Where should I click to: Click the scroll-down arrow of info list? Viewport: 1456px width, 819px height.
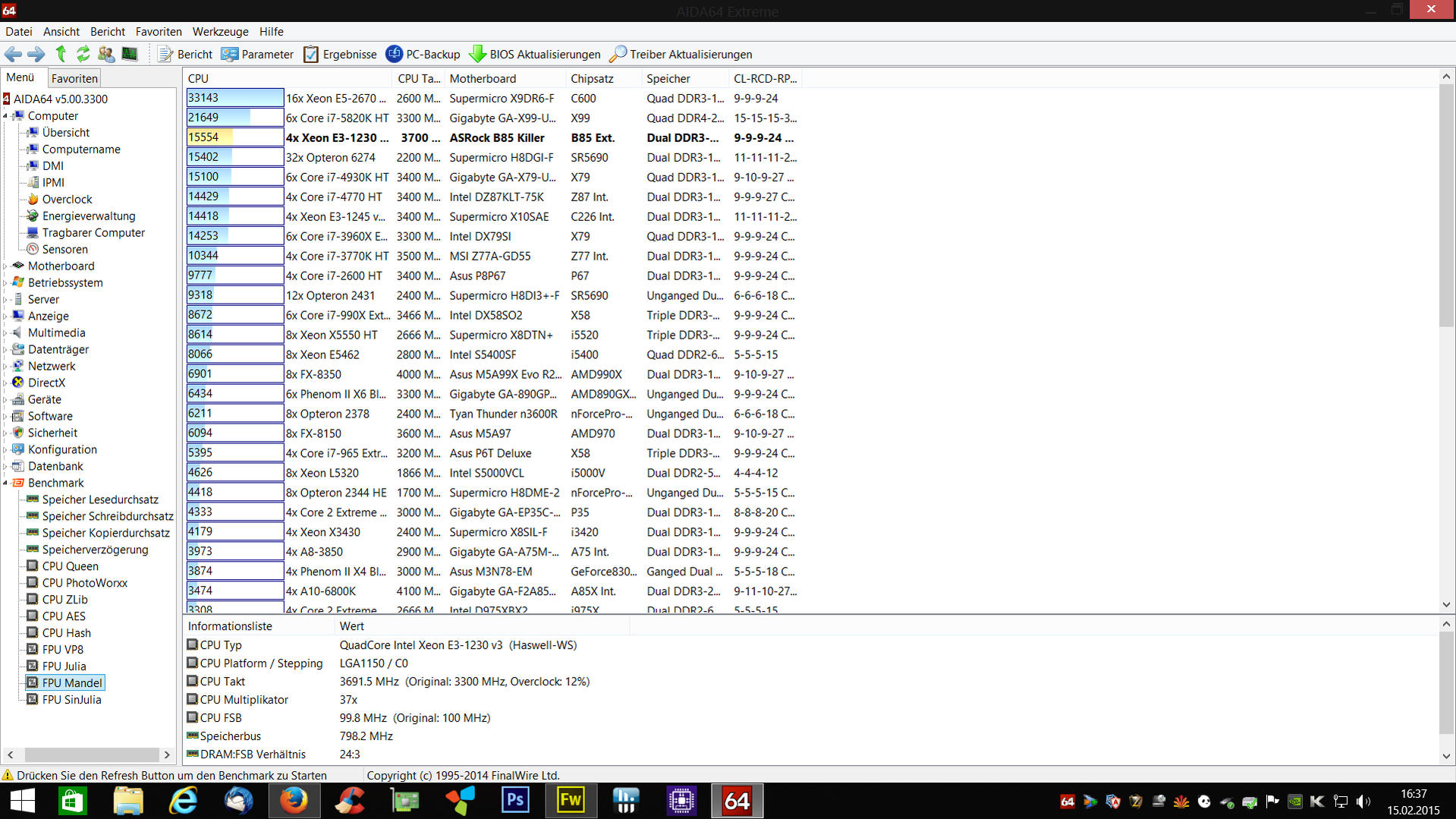[1446, 756]
